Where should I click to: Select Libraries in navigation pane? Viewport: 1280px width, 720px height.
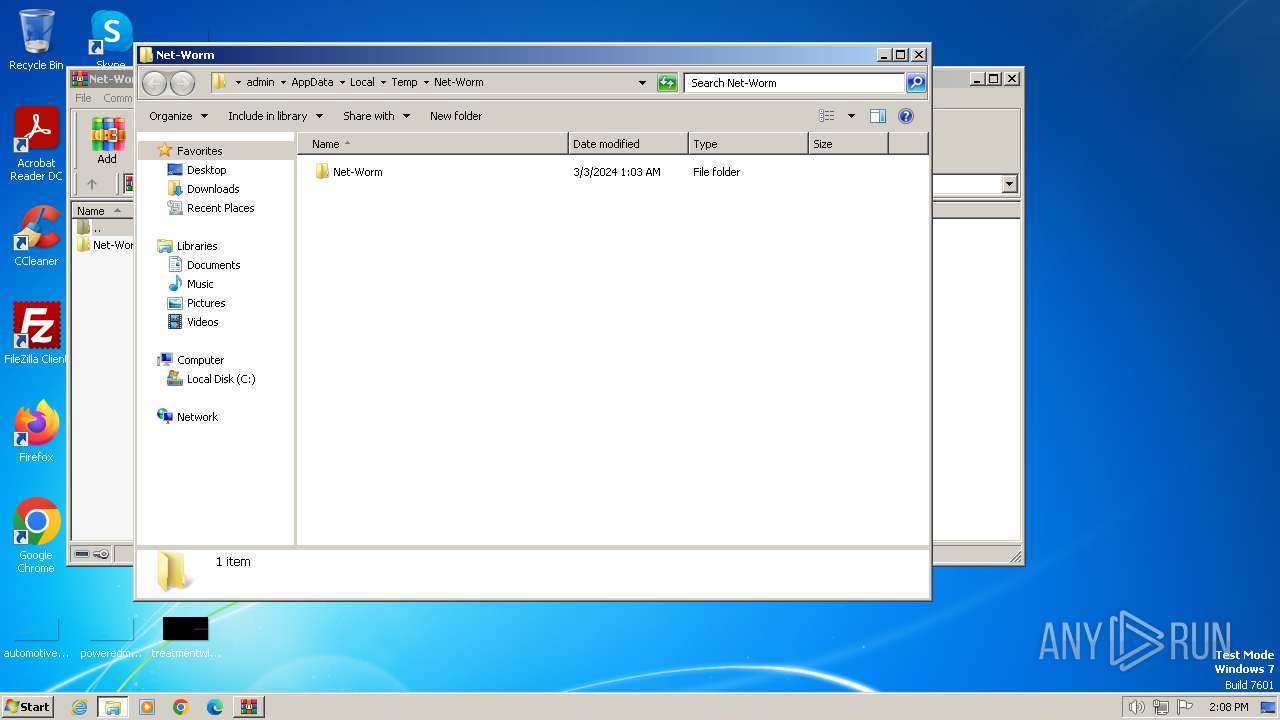(x=197, y=246)
